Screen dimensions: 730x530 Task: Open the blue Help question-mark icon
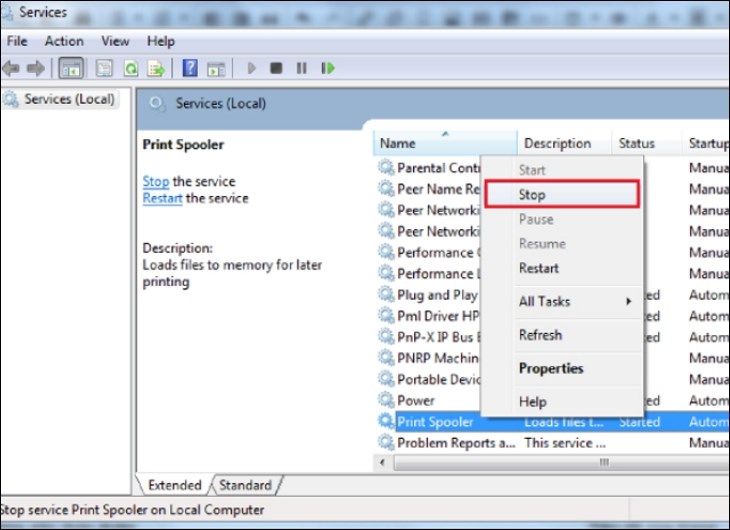click(x=189, y=68)
